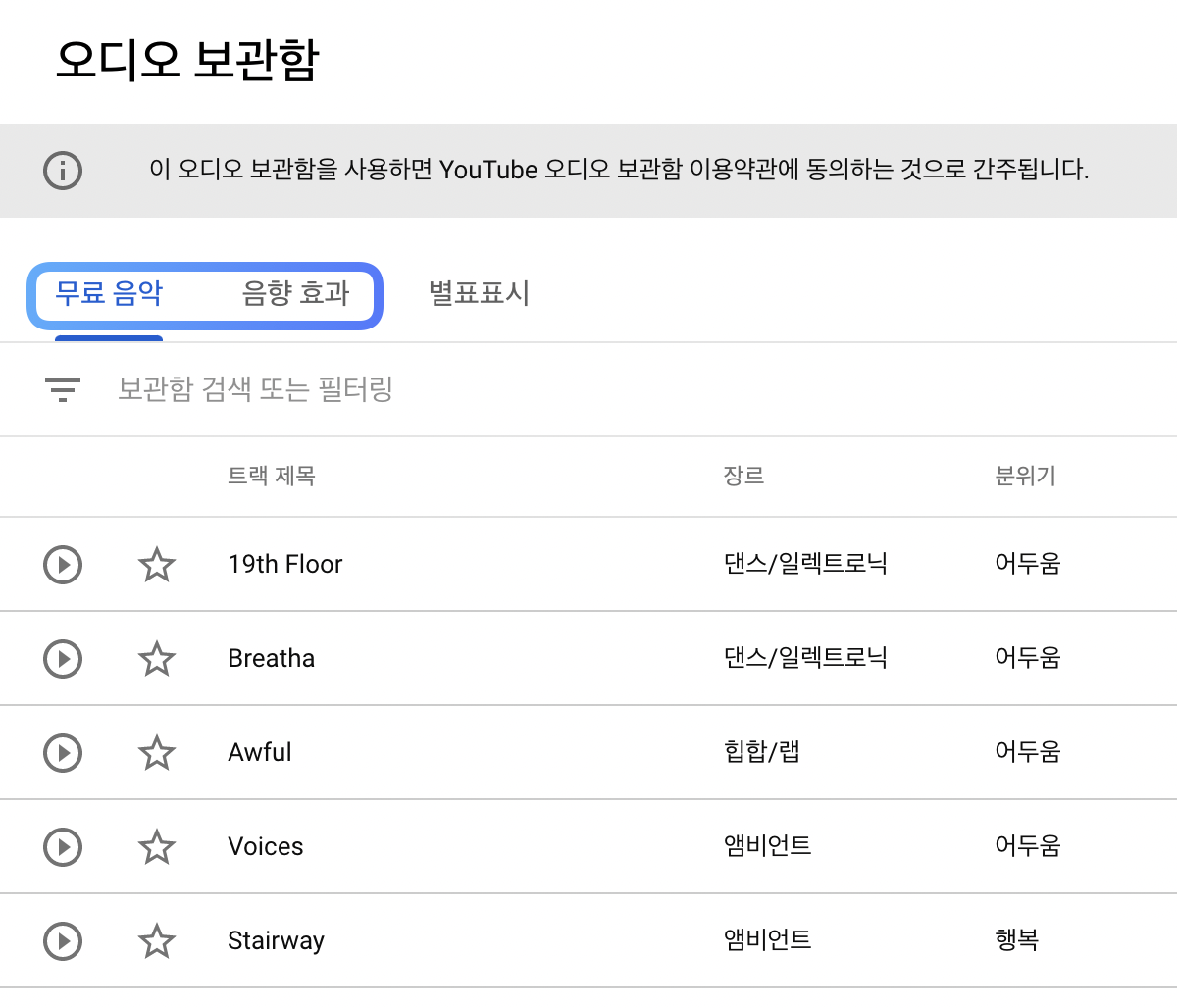The width and height of the screenshot is (1177, 1008).
Task: Switch to the 음향 효과 tab
Action: [296, 293]
